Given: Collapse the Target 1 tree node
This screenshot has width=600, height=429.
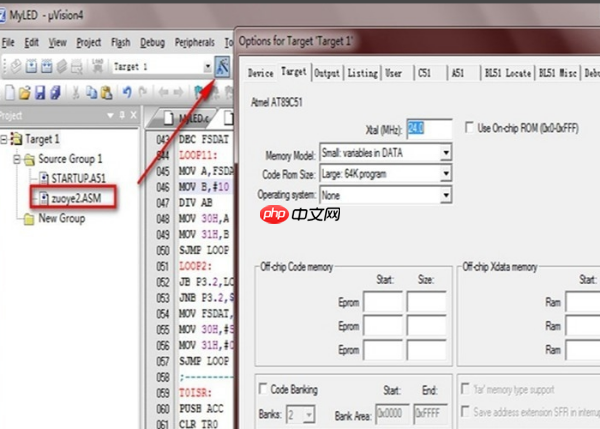Looking at the screenshot, I should (x=3, y=139).
